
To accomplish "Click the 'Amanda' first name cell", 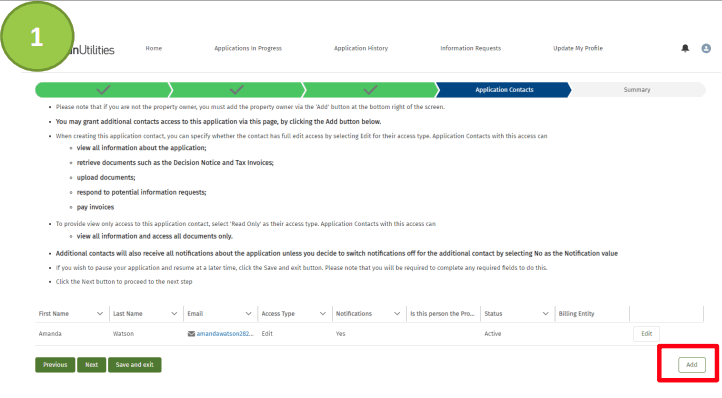I will click(50, 334).
